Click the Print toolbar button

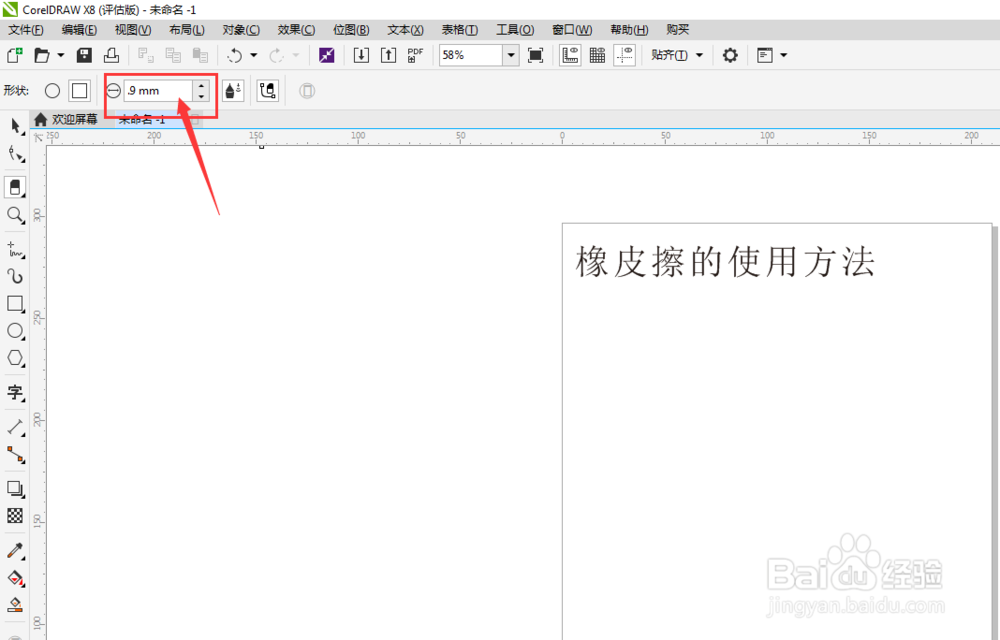pyautogui.click(x=111, y=55)
